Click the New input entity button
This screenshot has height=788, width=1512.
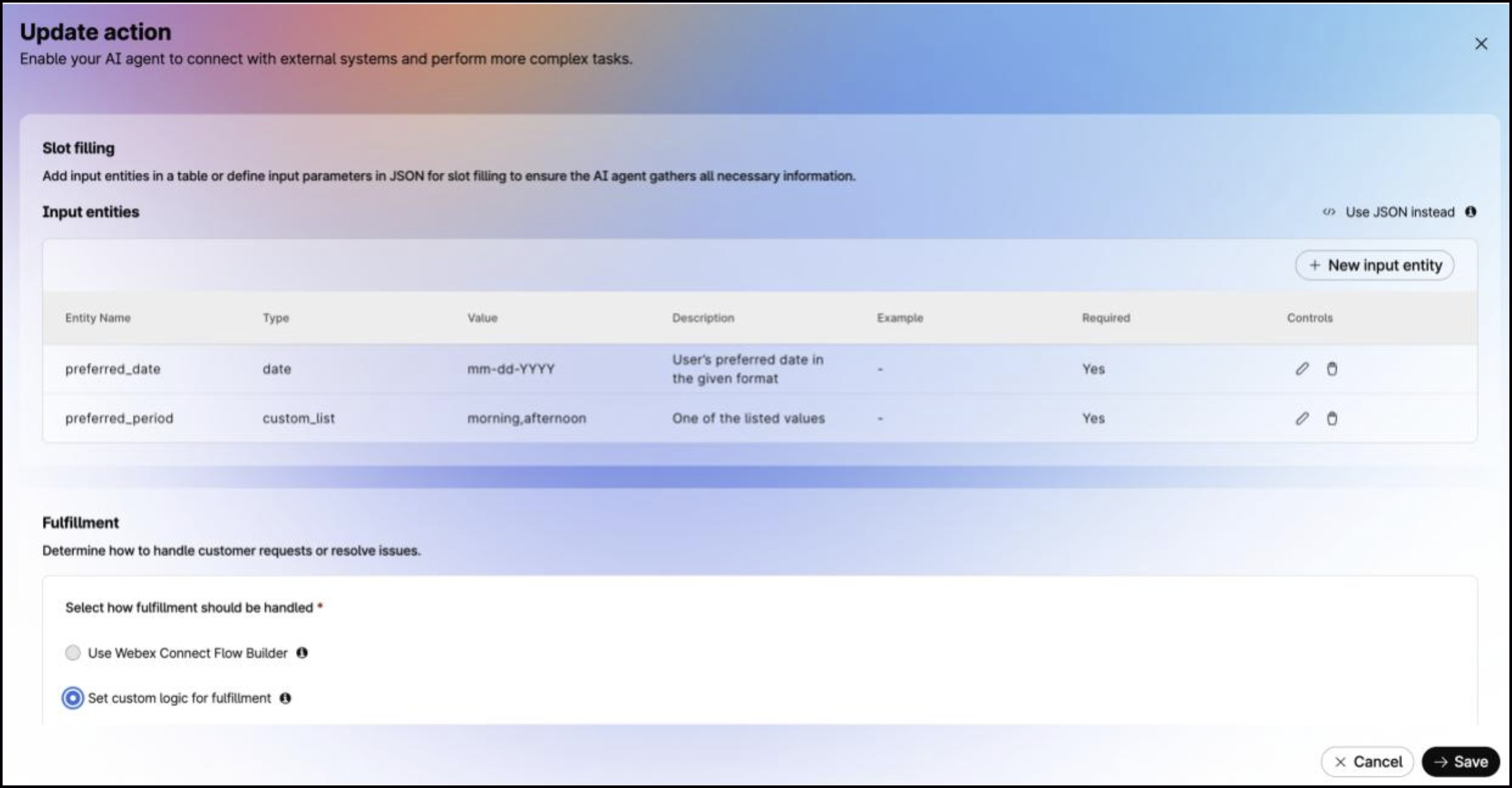pos(1374,265)
